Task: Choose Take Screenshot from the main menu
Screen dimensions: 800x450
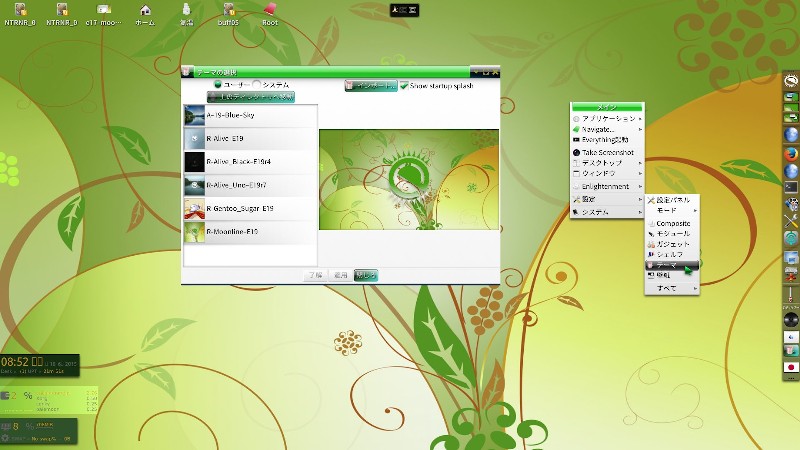Action: coord(607,152)
